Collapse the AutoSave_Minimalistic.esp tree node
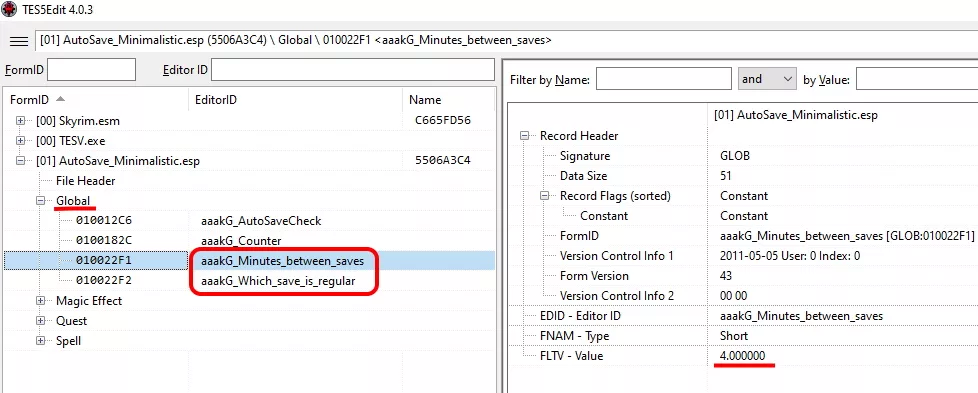Viewport: 978px width, 393px height. coord(21,160)
